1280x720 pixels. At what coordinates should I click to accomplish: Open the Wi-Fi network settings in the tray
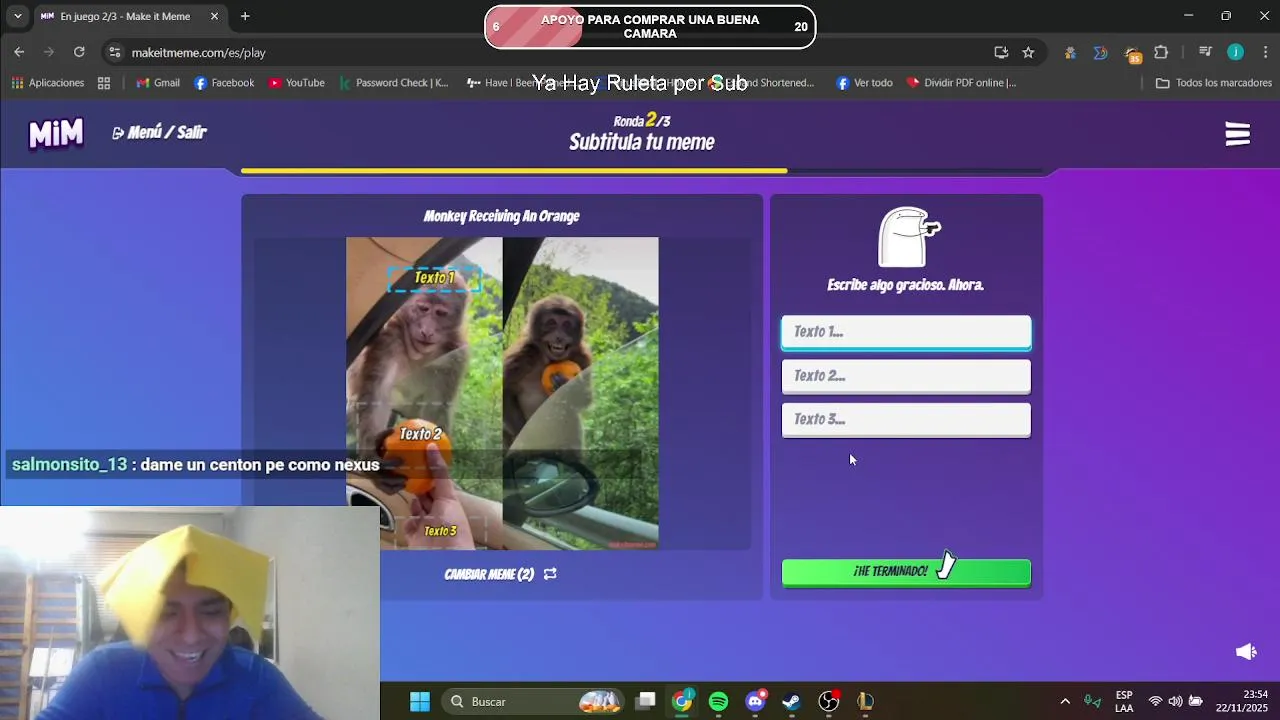[x=1155, y=701]
